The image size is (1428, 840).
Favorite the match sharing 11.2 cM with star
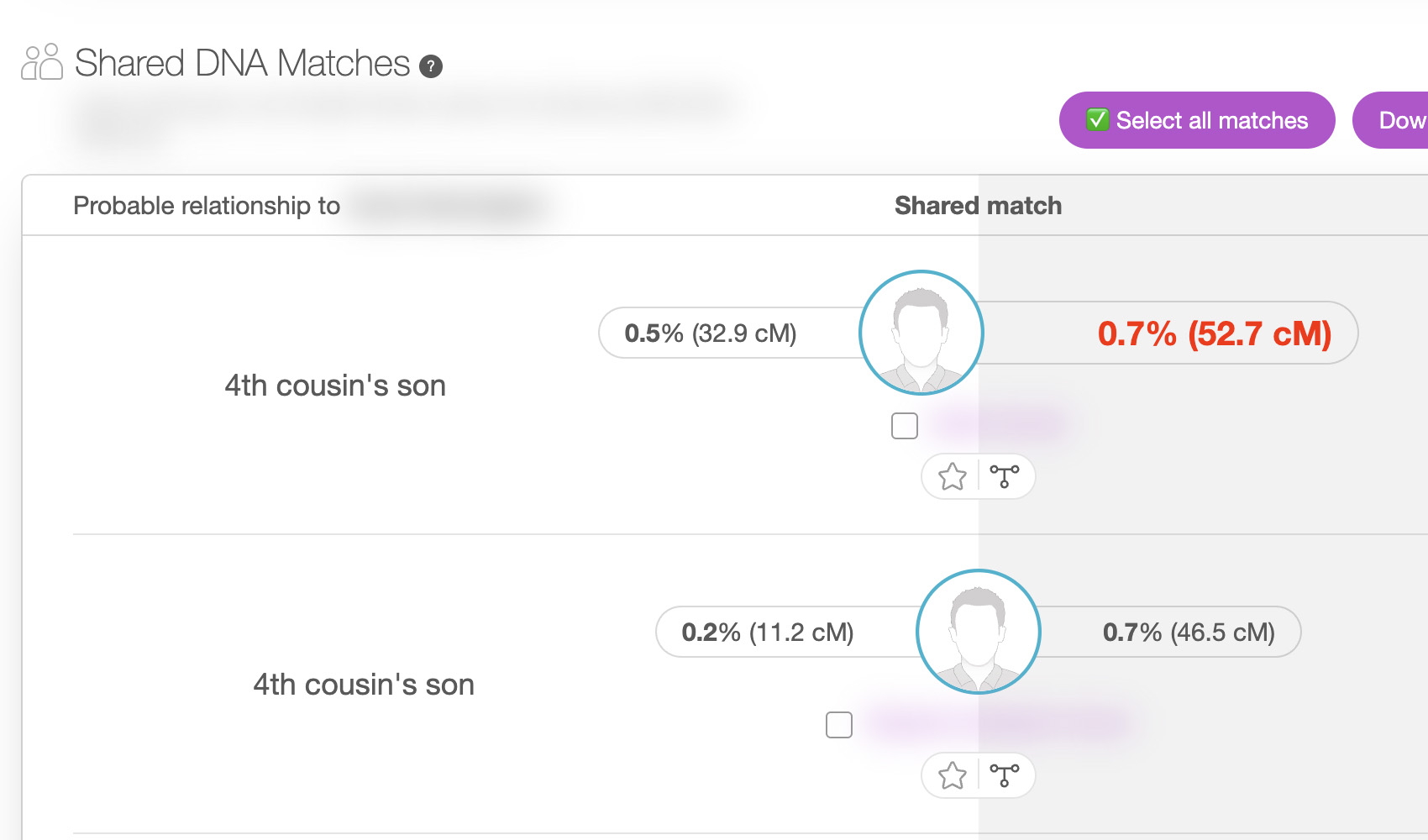coord(953,775)
